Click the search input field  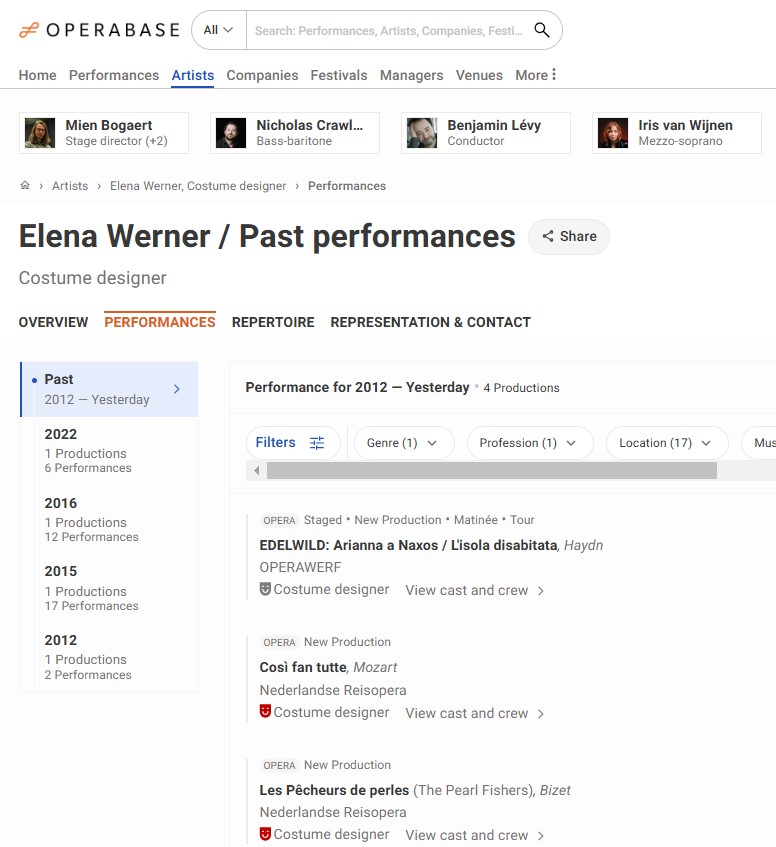point(388,30)
